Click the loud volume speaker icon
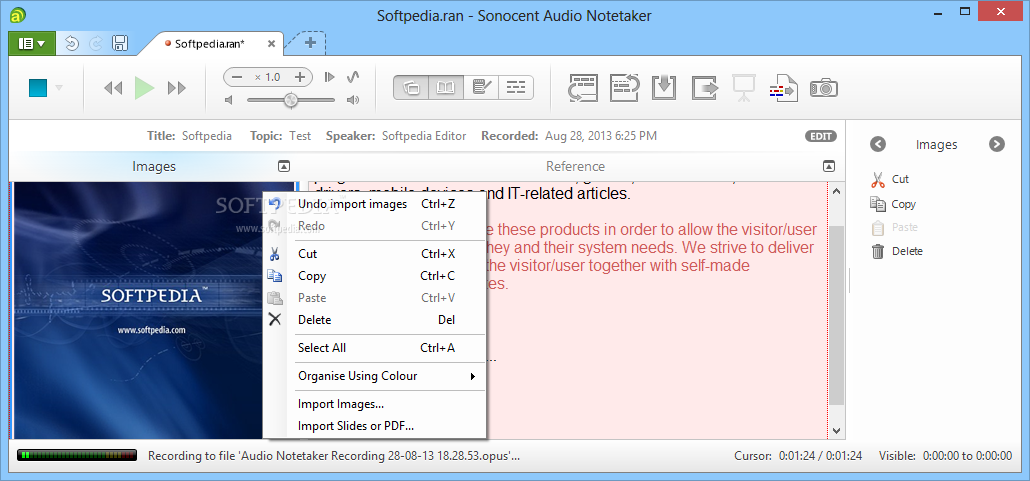1030x481 pixels. [x=353, y=100]
